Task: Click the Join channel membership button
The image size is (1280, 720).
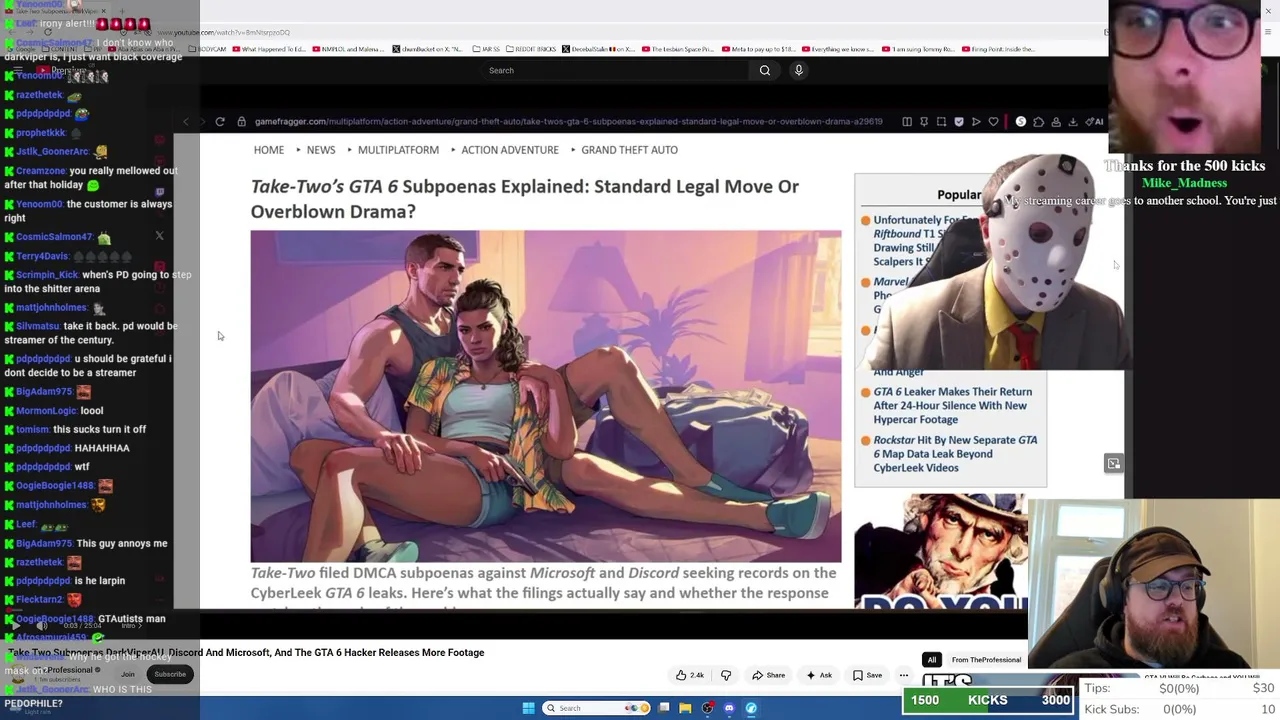Action: pos(128,674)
